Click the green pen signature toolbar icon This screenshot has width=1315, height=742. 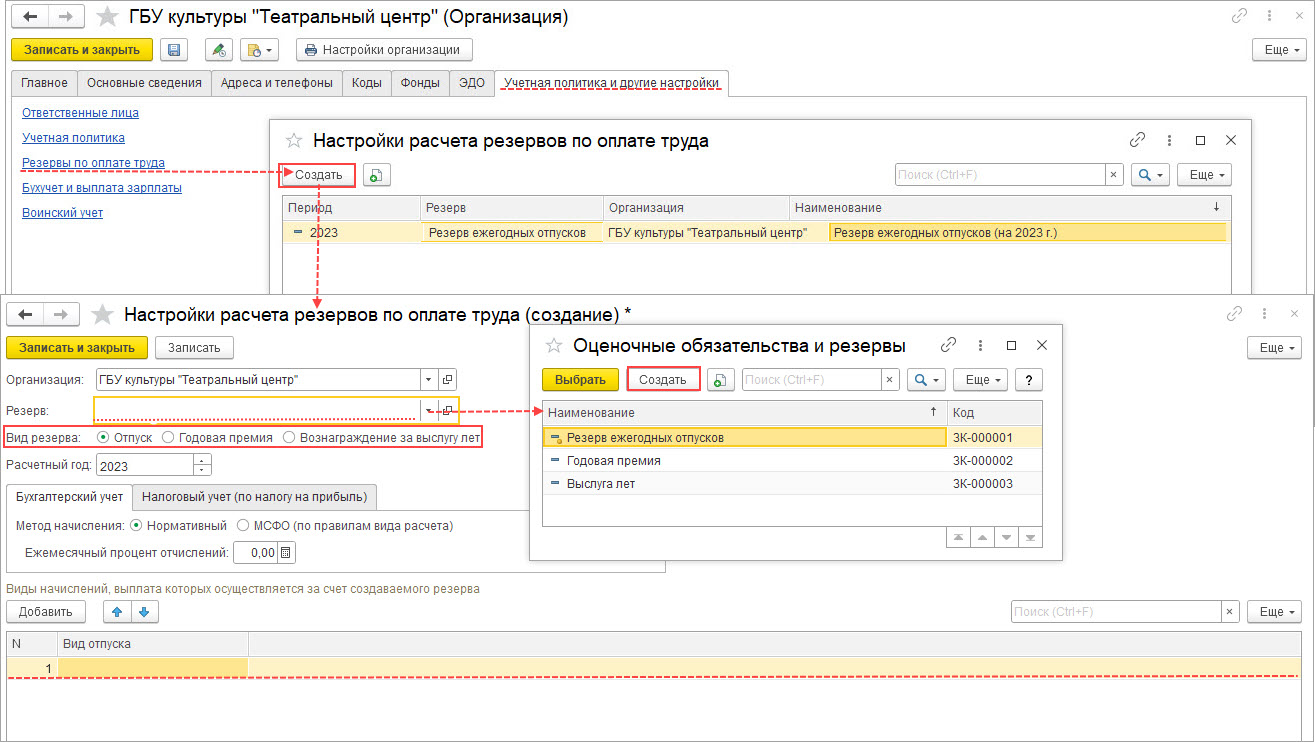[x=219, y=50]
